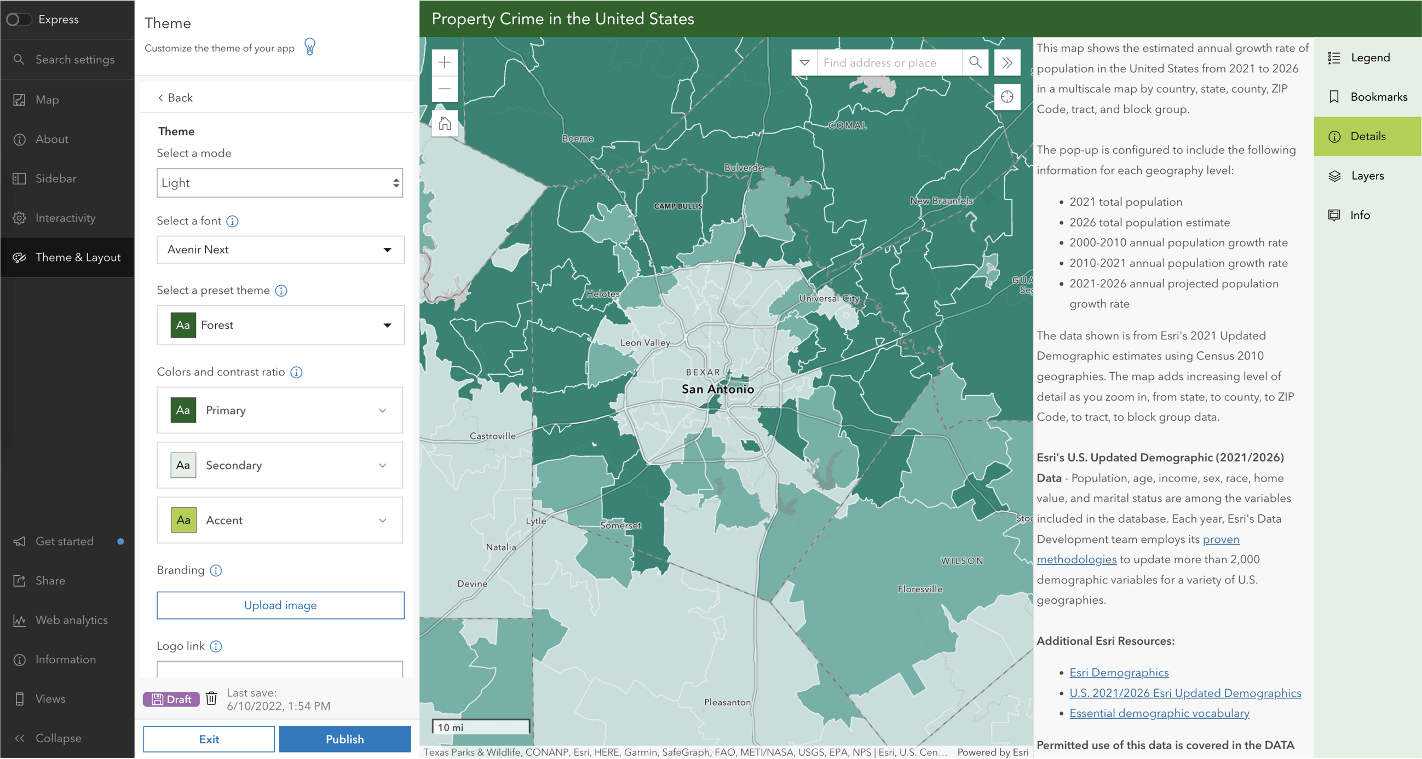Open the Select a mode dropdown
This screenshot has width=1422, height=759.
280,183
